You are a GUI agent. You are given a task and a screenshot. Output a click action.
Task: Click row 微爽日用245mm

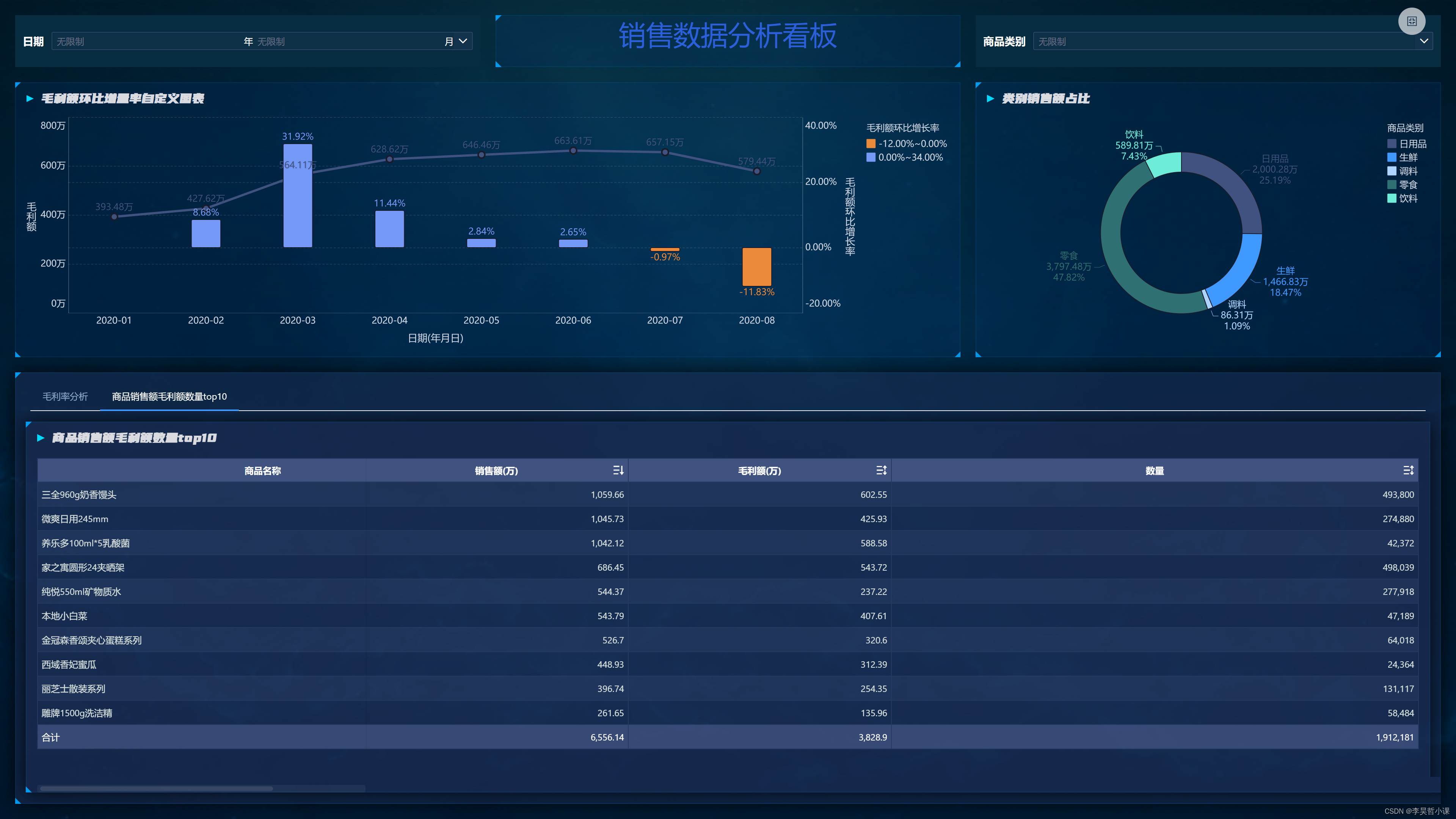[728, 519]
